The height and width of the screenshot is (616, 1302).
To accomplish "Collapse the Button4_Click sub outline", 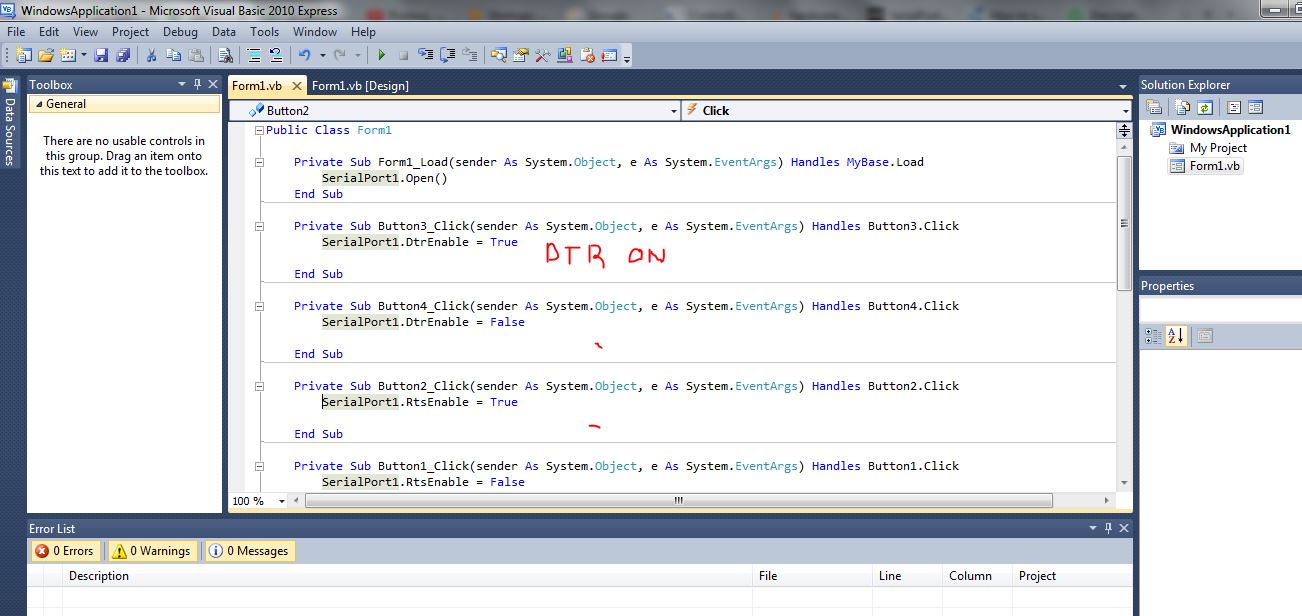I will 259,306.
